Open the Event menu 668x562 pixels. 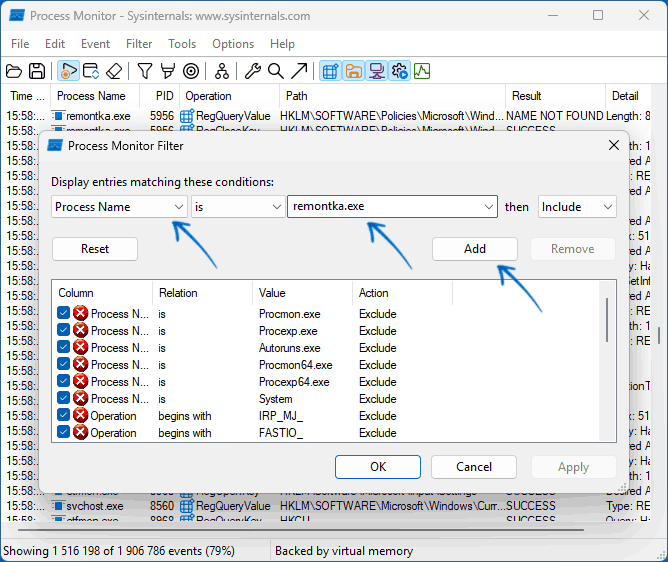(x=95, y=44)
